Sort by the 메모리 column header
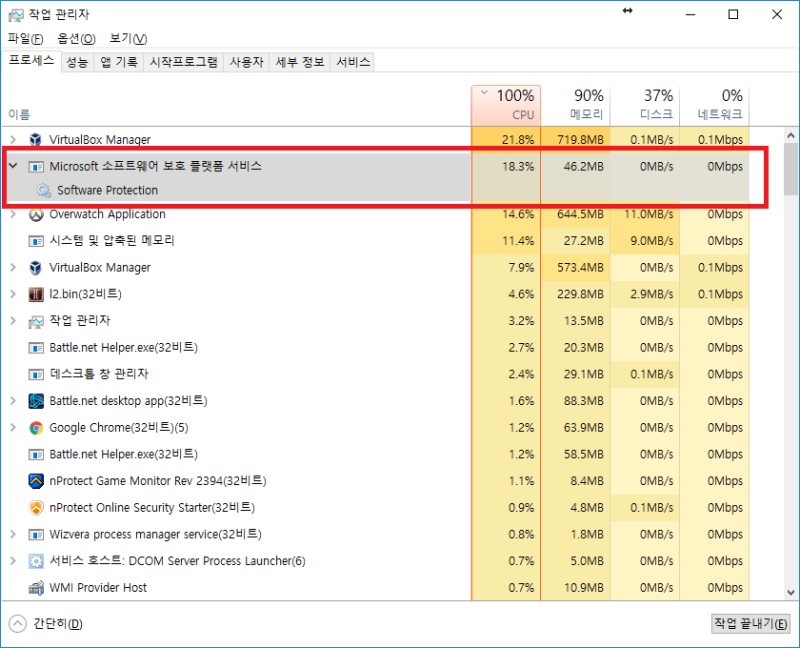Screen dimensions: 800x648 [x=576, y=105]
